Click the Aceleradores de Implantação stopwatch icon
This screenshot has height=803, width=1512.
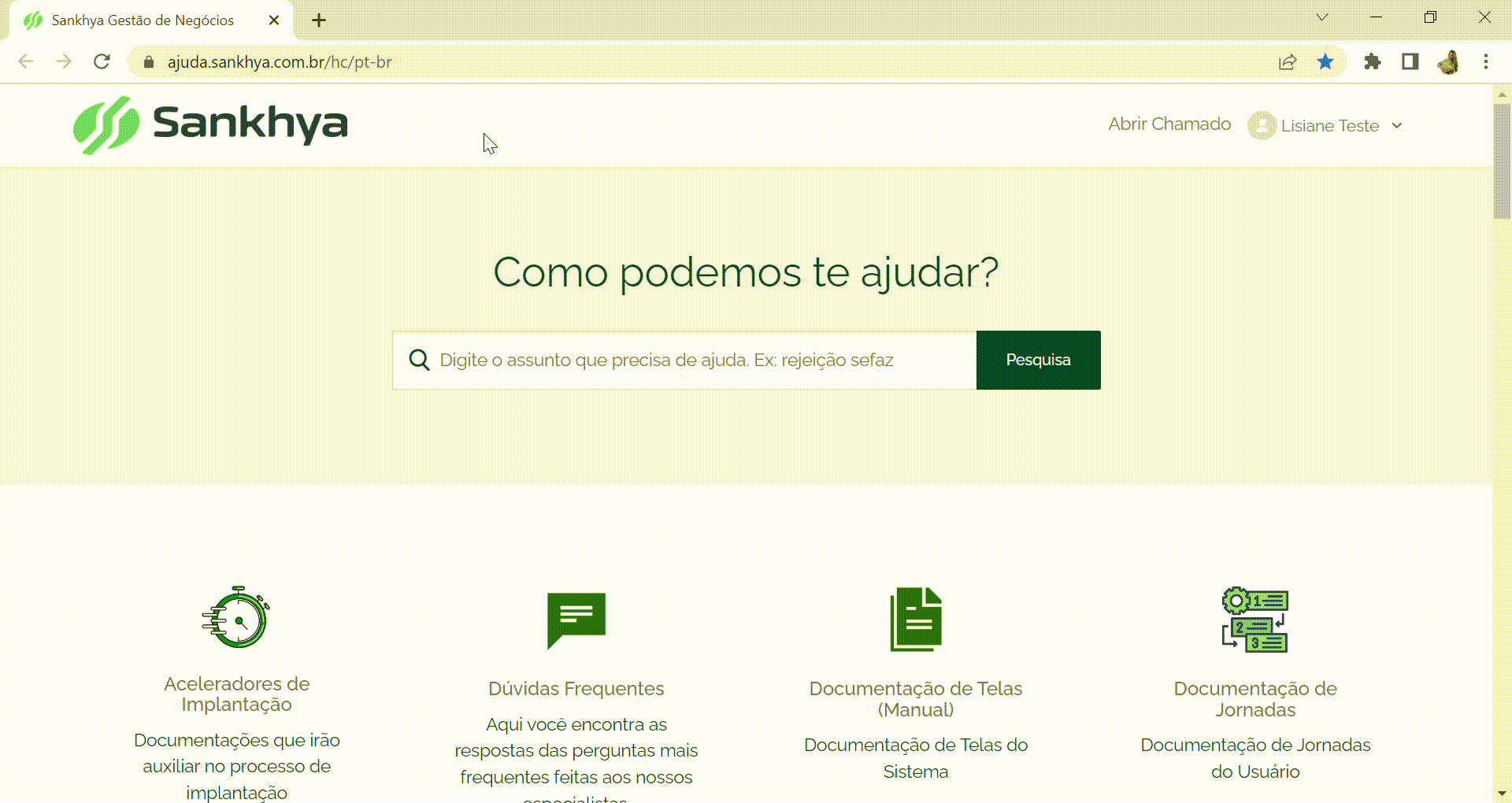(x=236, y=617)
